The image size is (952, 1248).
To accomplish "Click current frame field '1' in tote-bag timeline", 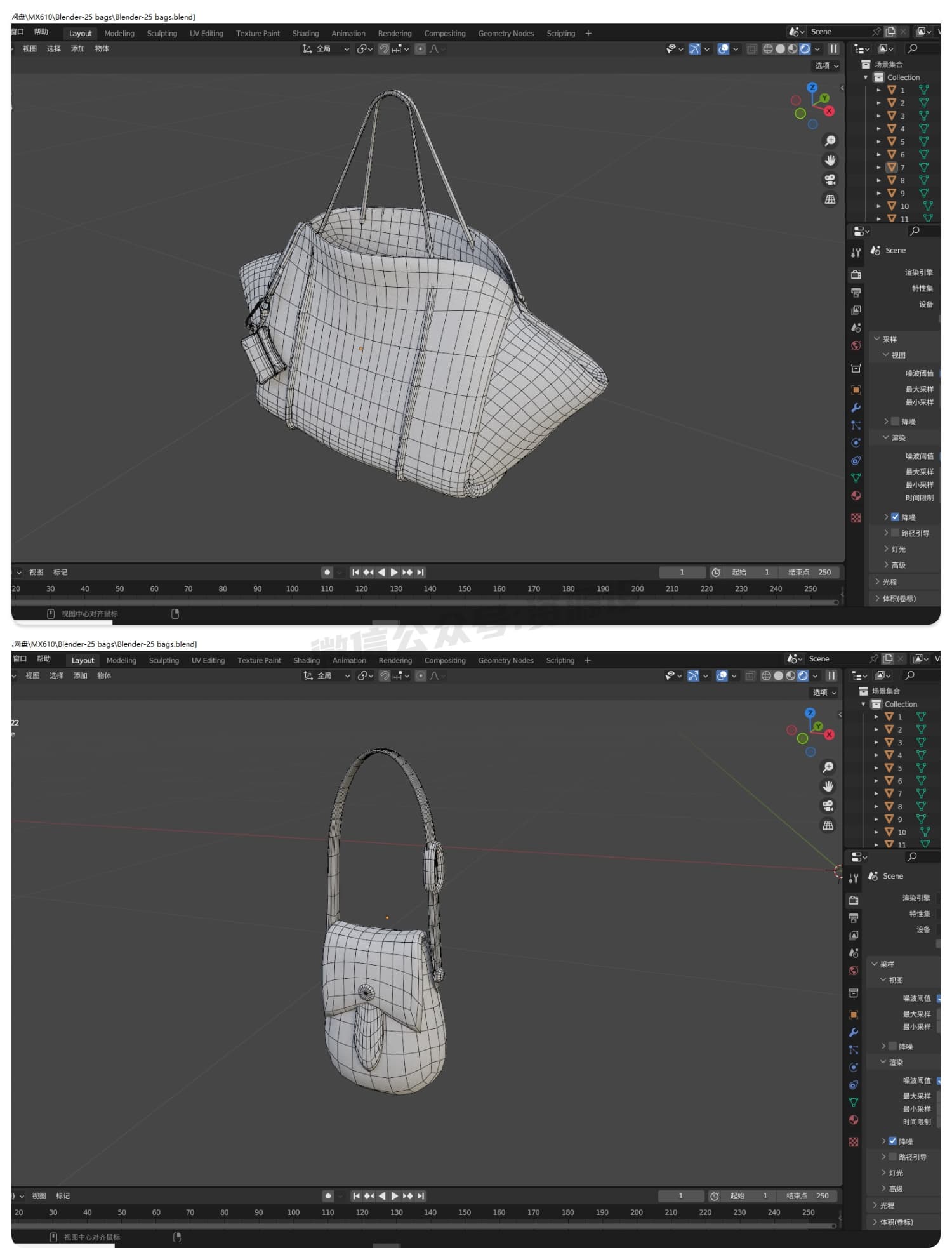I will pyautogui.click(x=682, y=572).
